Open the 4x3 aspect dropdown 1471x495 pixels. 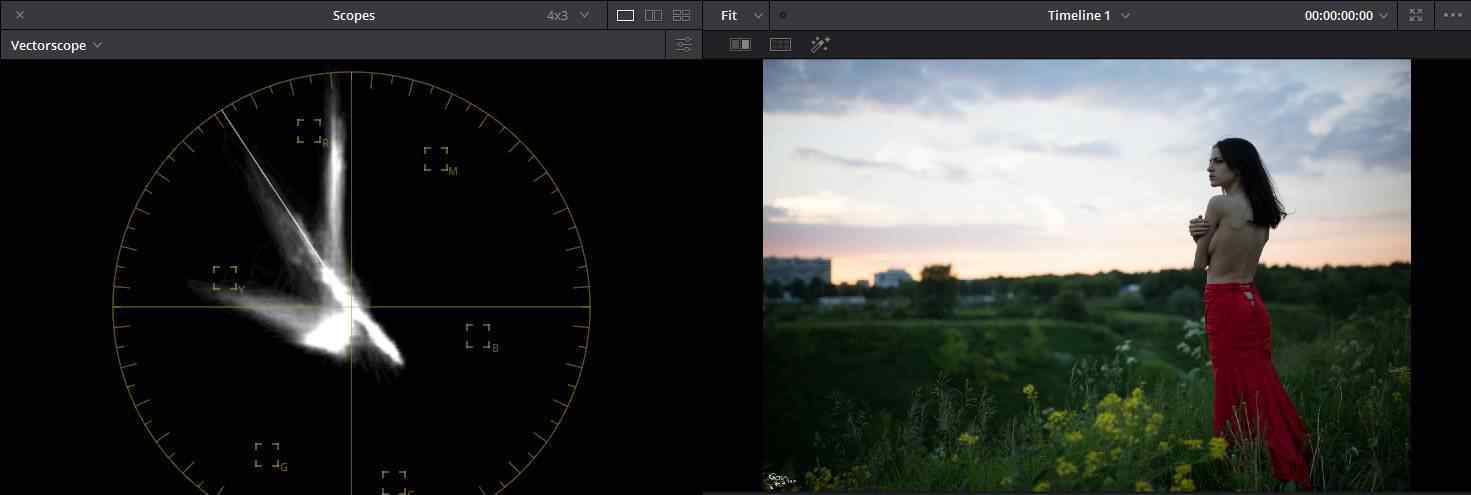[568, 15]
